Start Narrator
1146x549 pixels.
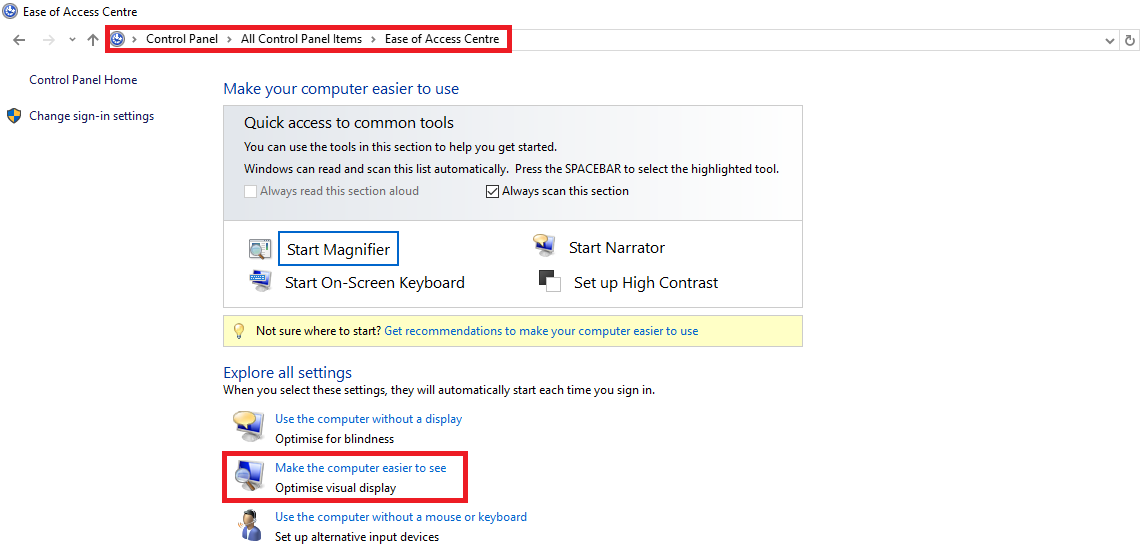[x=617, y=248]
